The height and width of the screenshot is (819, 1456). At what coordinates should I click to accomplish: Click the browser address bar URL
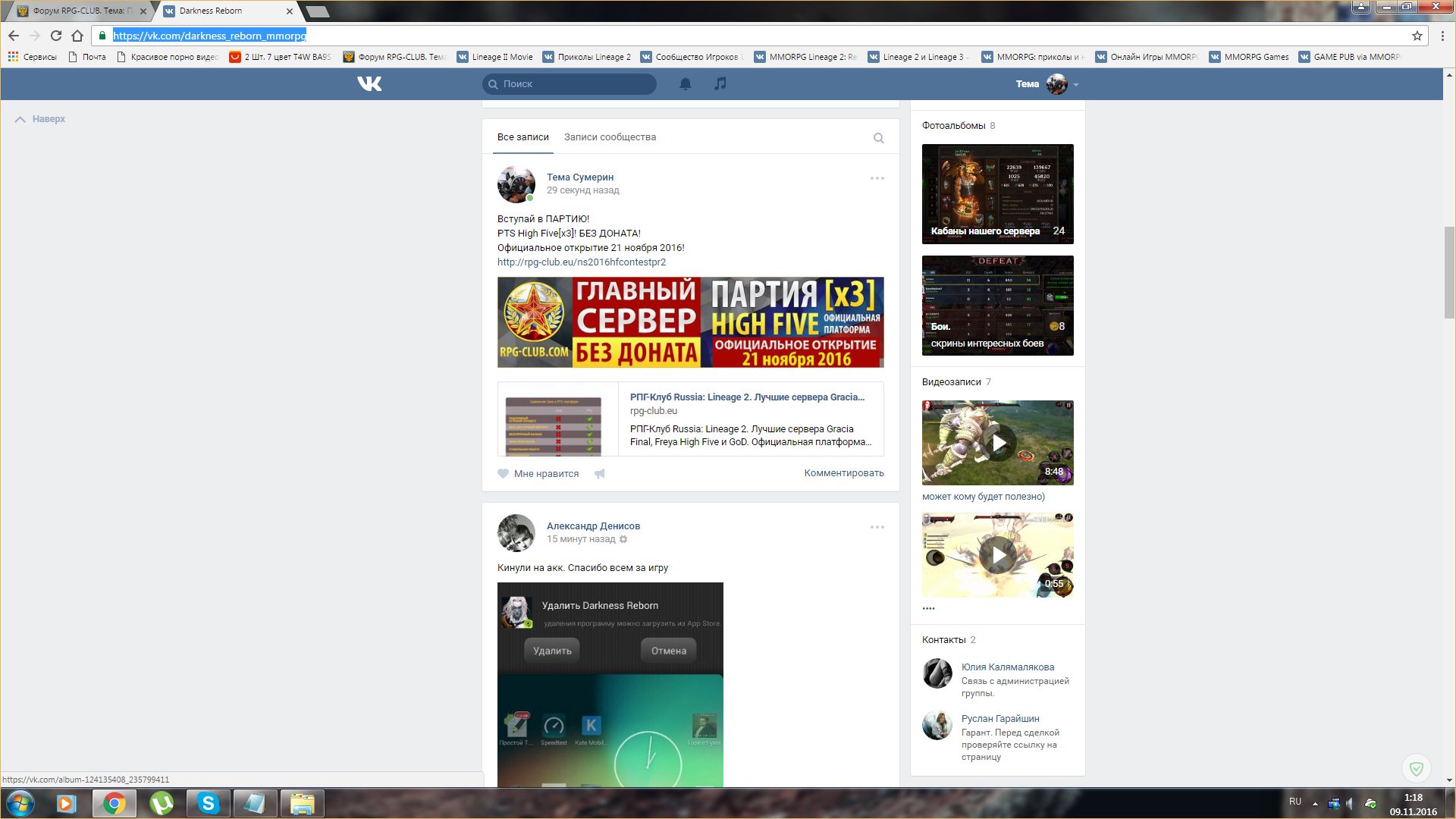coord(209,36)
